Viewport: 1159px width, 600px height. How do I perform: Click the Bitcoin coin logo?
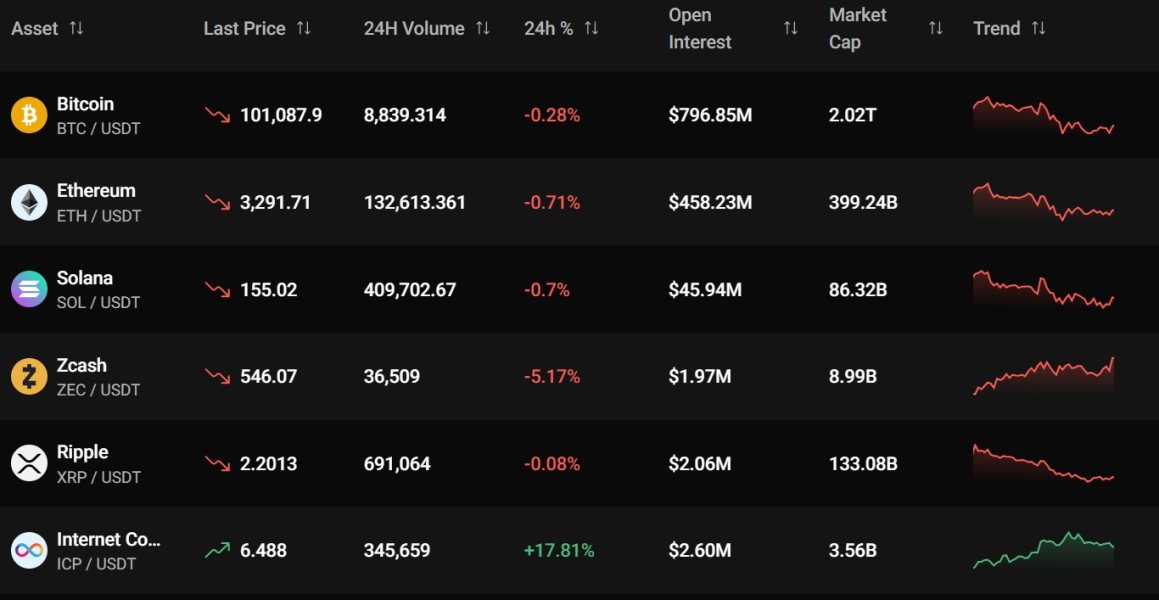coord(29,115)
